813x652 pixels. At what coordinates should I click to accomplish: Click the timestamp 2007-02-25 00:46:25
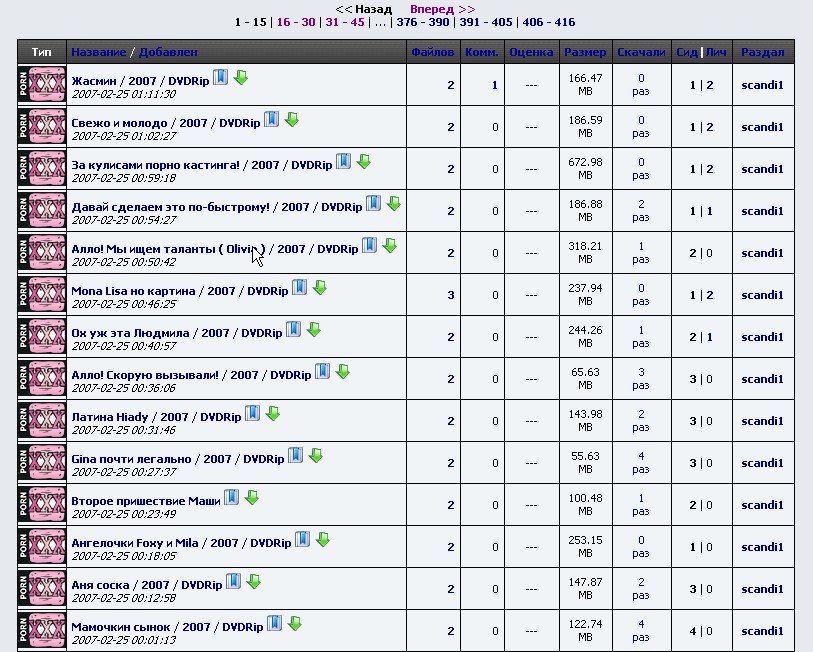click(x=124, y=304)
